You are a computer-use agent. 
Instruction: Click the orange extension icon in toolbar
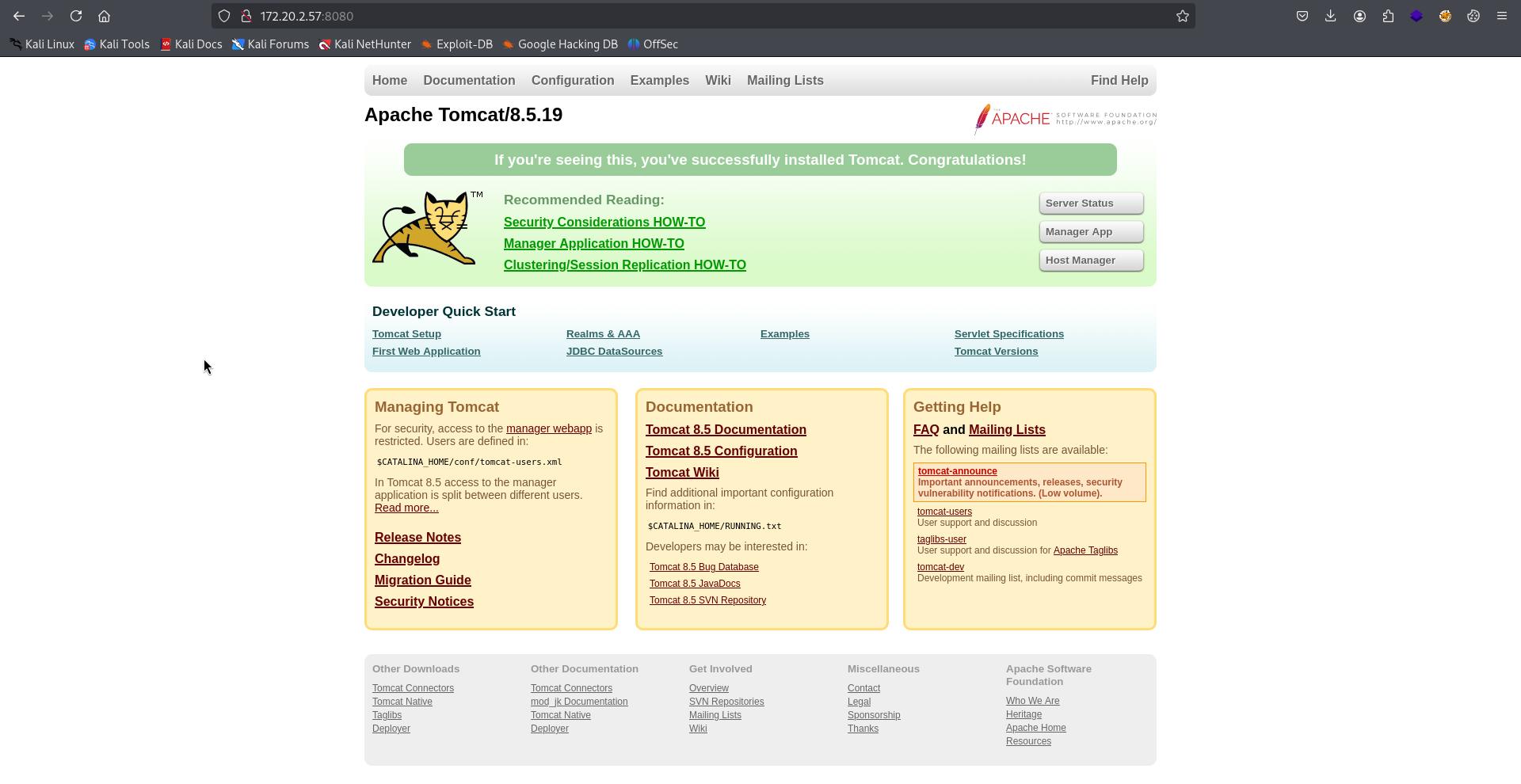pyautogui.click(x=1445, y=16)
